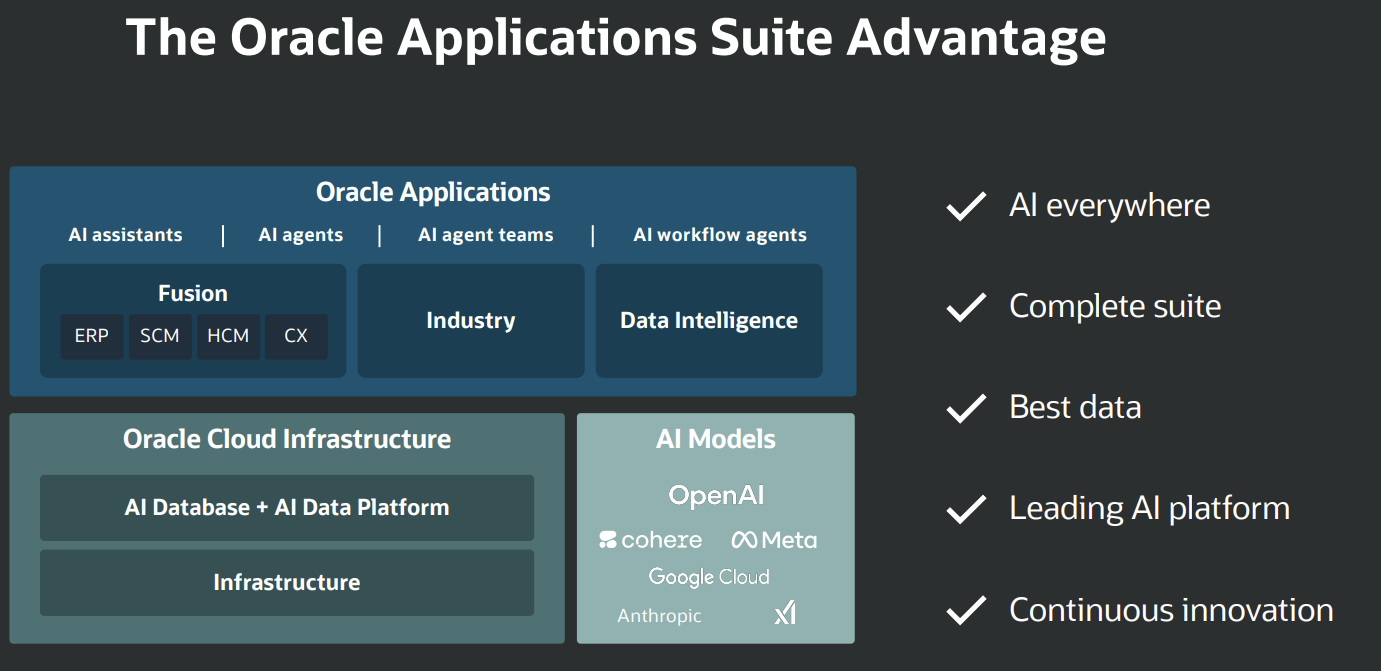Click the Data Intelligence block
1381x671 pixels.
click(x=709, y=321)
